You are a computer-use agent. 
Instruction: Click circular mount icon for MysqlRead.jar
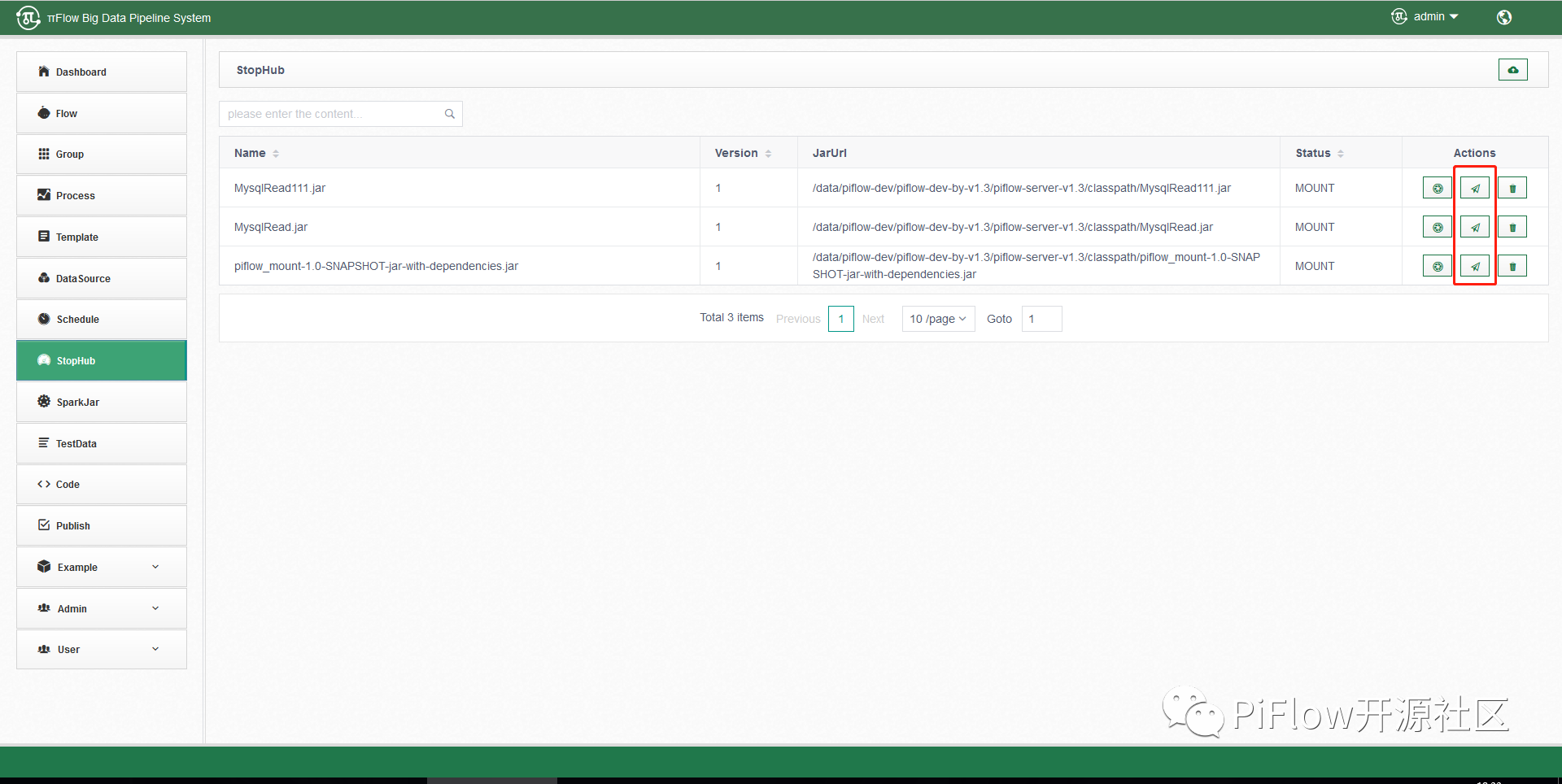[1437, 227]
